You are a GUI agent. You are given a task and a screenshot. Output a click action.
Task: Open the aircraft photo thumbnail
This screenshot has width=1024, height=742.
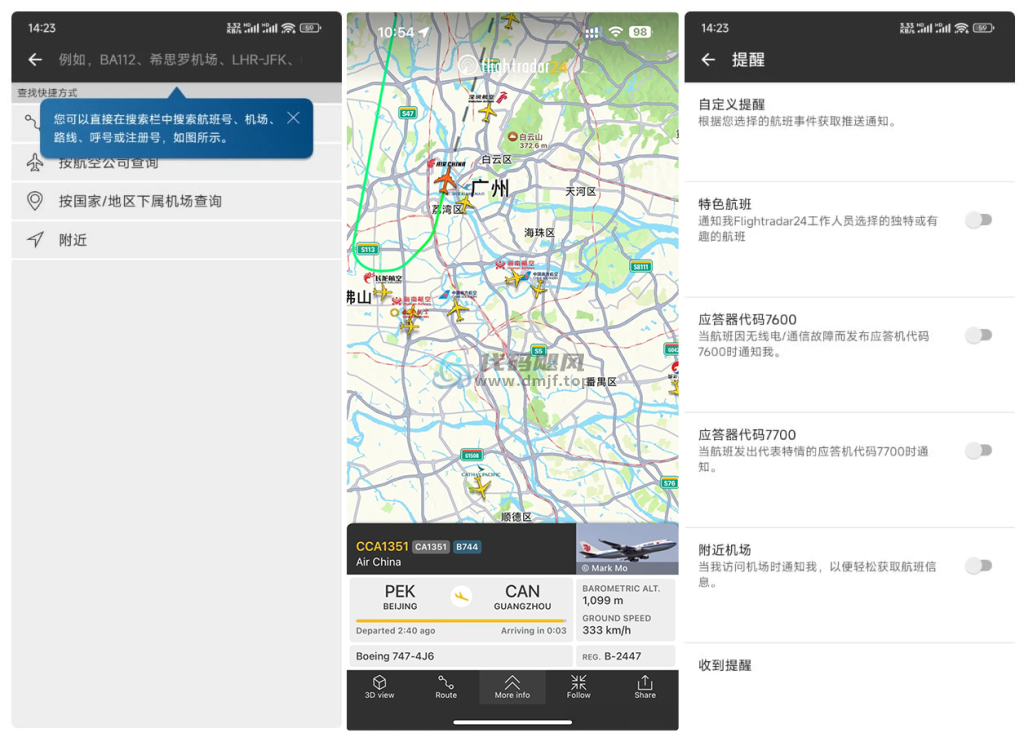(627, 549)
